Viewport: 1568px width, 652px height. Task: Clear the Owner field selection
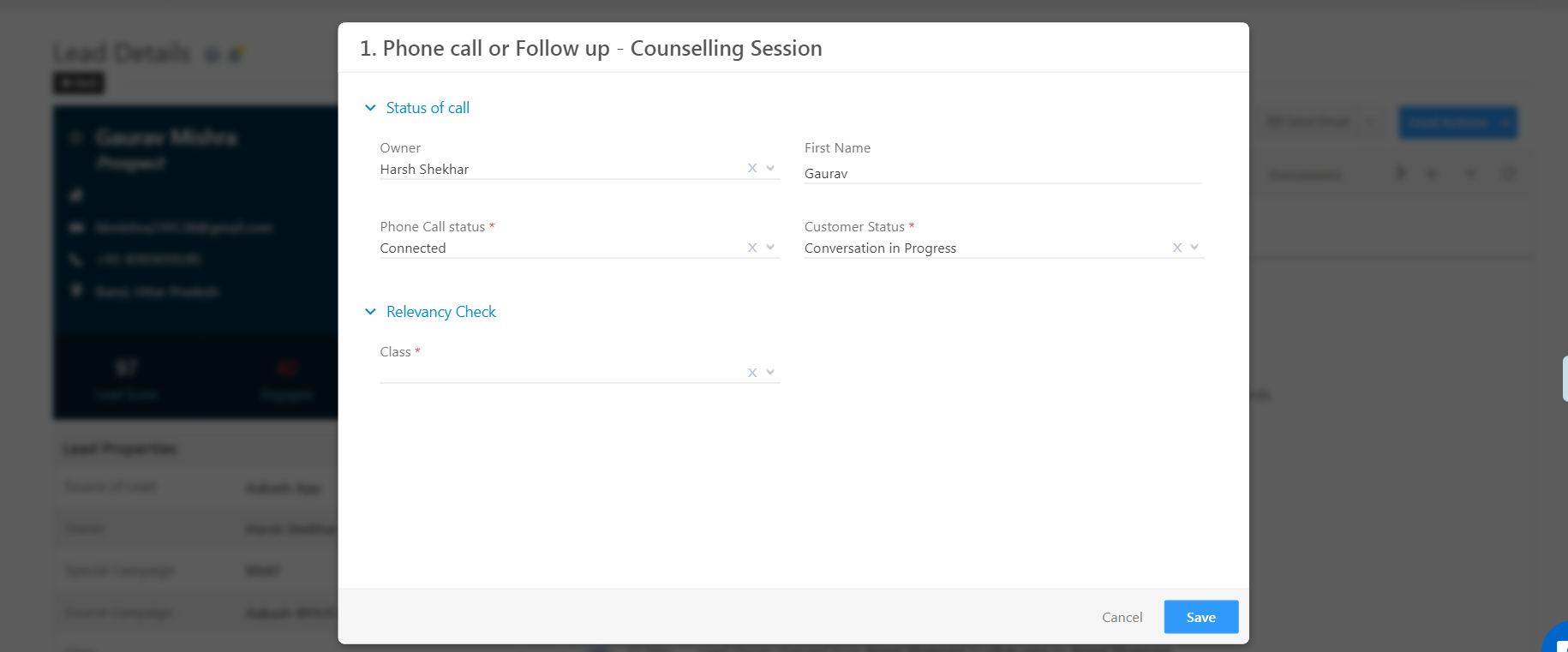(x=752, y=169)
